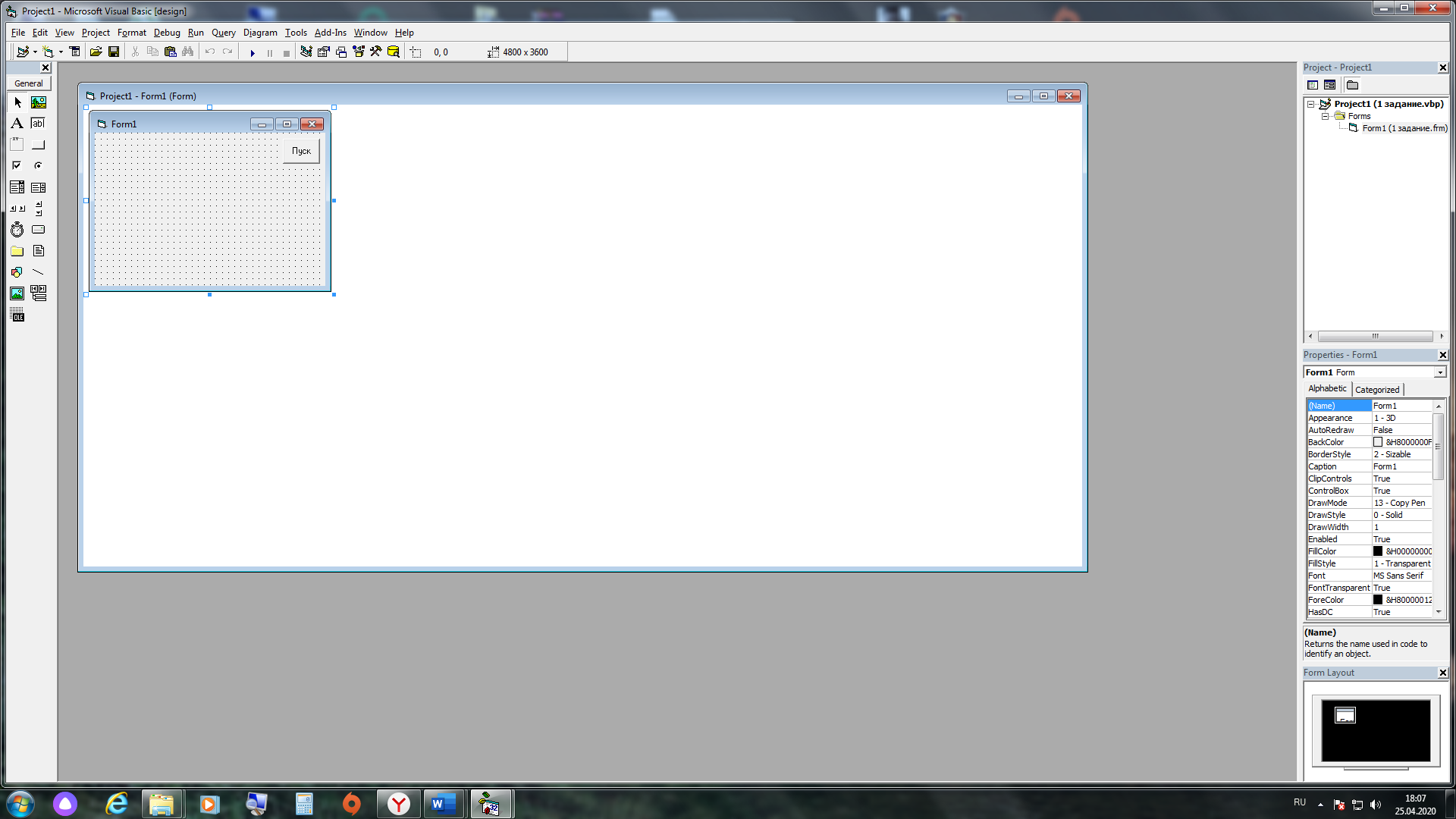This screenshot has height=819, width=1456.
Task: Click the FillColor color swatch
Action: click(1378, 551)
